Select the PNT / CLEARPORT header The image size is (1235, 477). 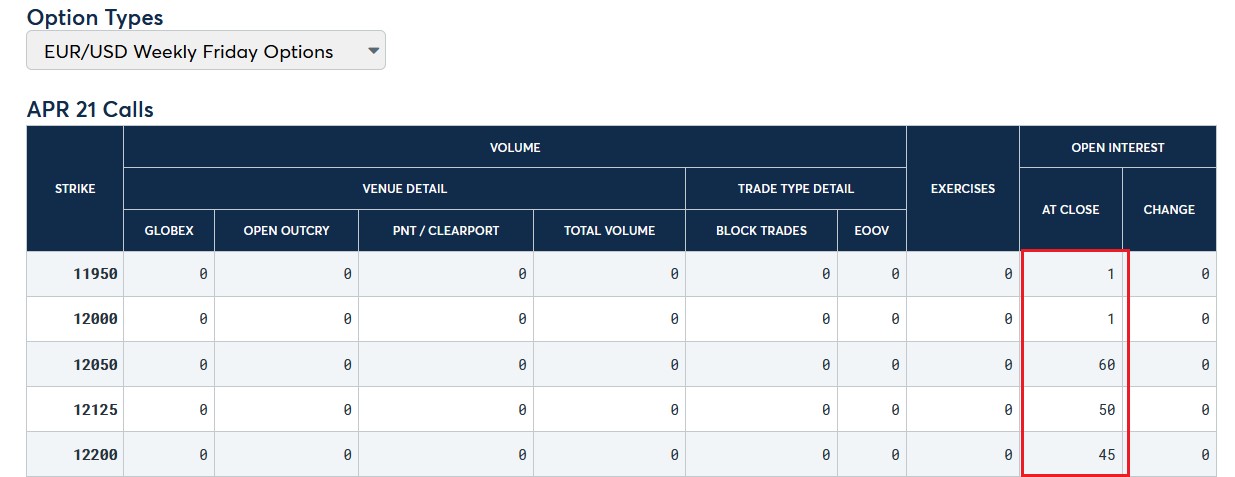pos(446,230)
